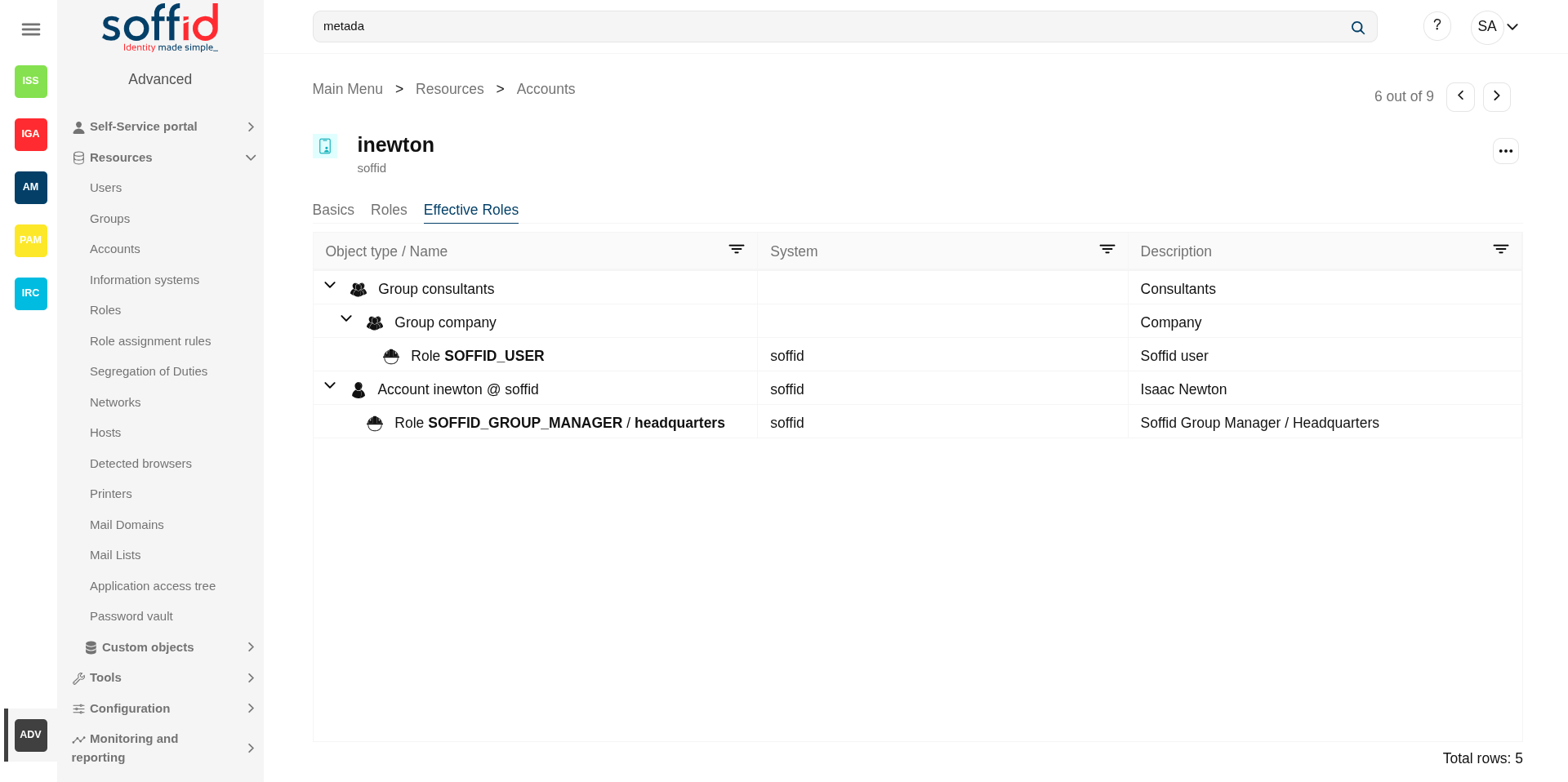Click the SOFFID_USER role icon

pyautogui.click(x=391, y=357)
